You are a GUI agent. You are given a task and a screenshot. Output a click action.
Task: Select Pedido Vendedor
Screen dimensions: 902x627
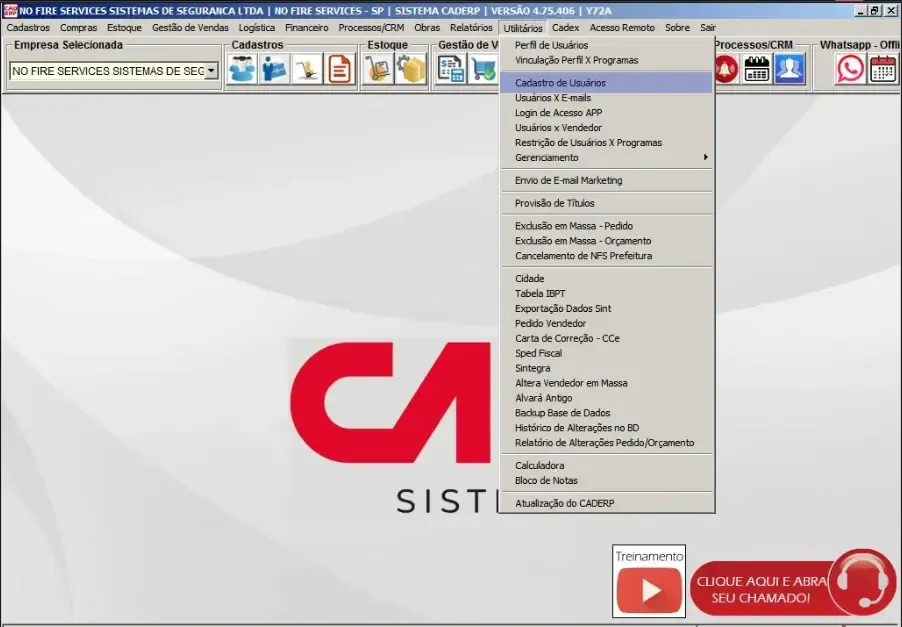click(607, 323)
